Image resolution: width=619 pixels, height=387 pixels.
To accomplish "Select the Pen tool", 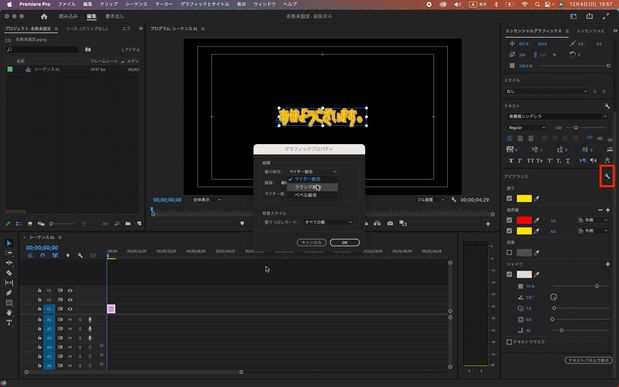I will [9, 293].
